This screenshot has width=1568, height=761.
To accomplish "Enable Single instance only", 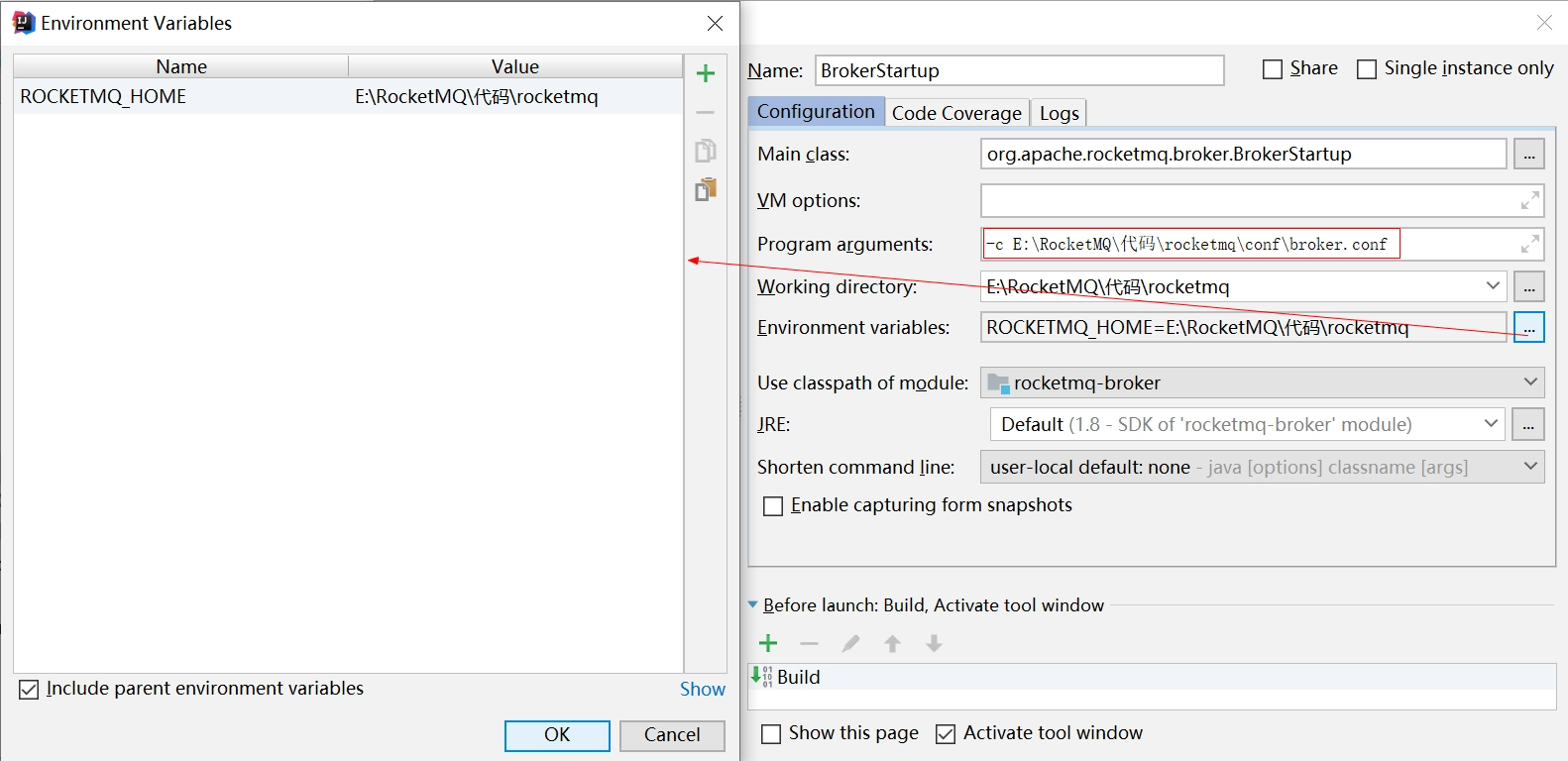I will tap(1367, 69).
